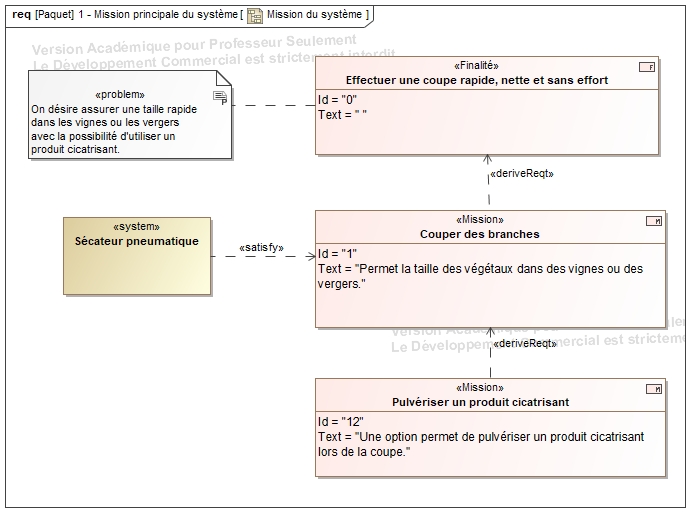Screen dimensions: 690x512
Task: Click the empty Text = " " property
Action: [342, 115]
